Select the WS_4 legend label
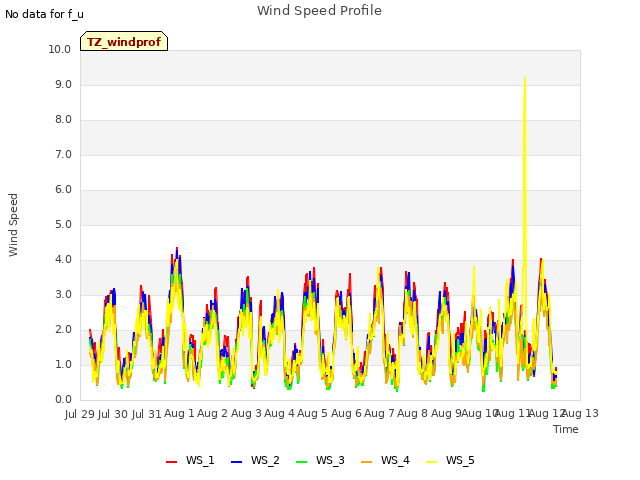Screen dimensions: 640x480 395,460
